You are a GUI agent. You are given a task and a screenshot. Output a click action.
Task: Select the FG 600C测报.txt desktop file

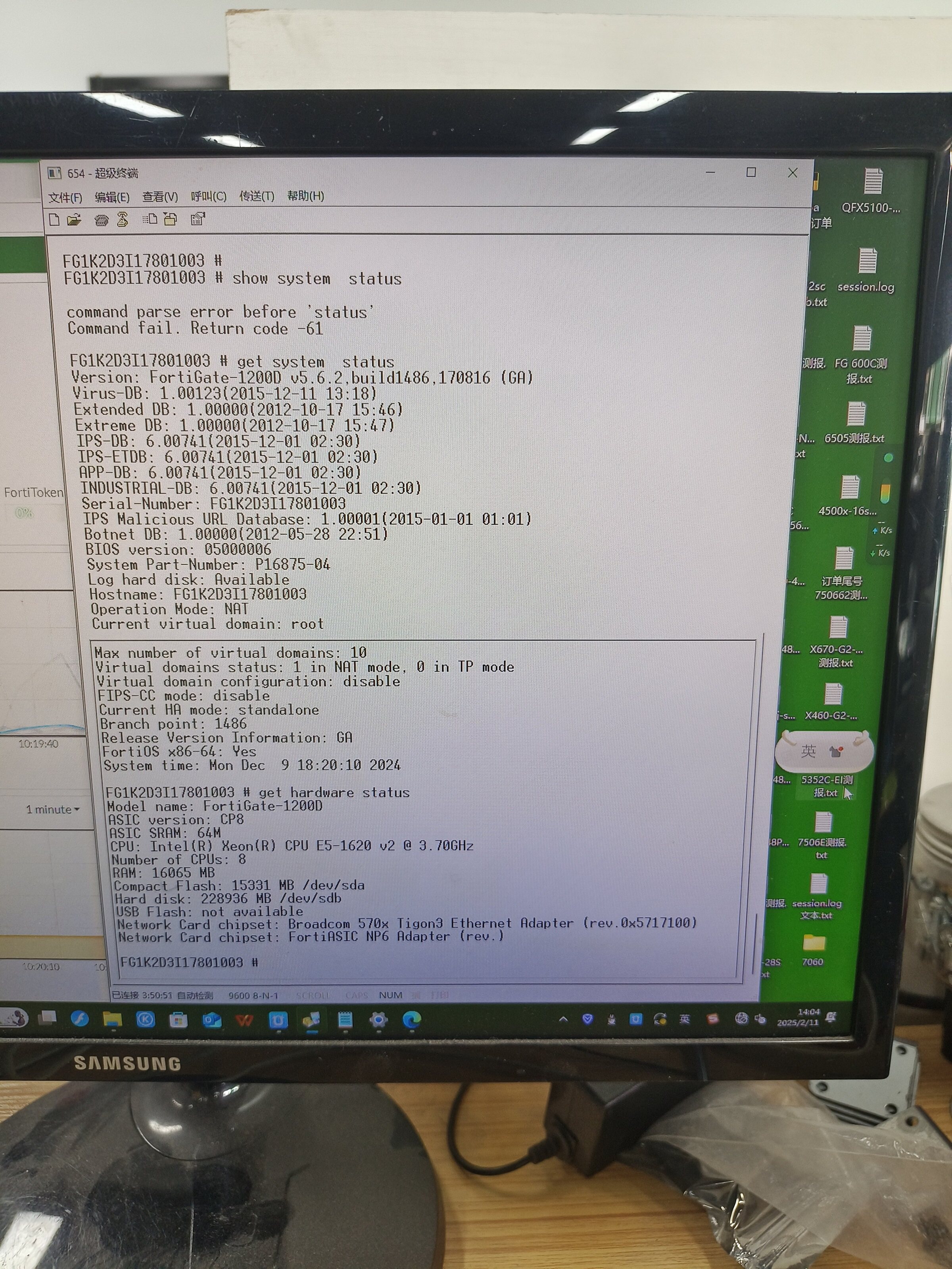tap(860, 355)
